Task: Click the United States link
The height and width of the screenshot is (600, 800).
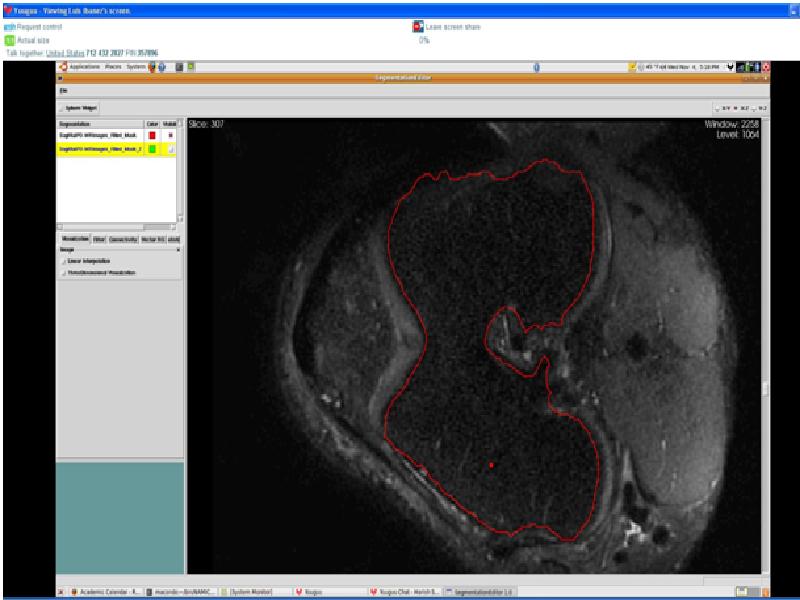Action: pyautogui.click(x=65, y=53)
